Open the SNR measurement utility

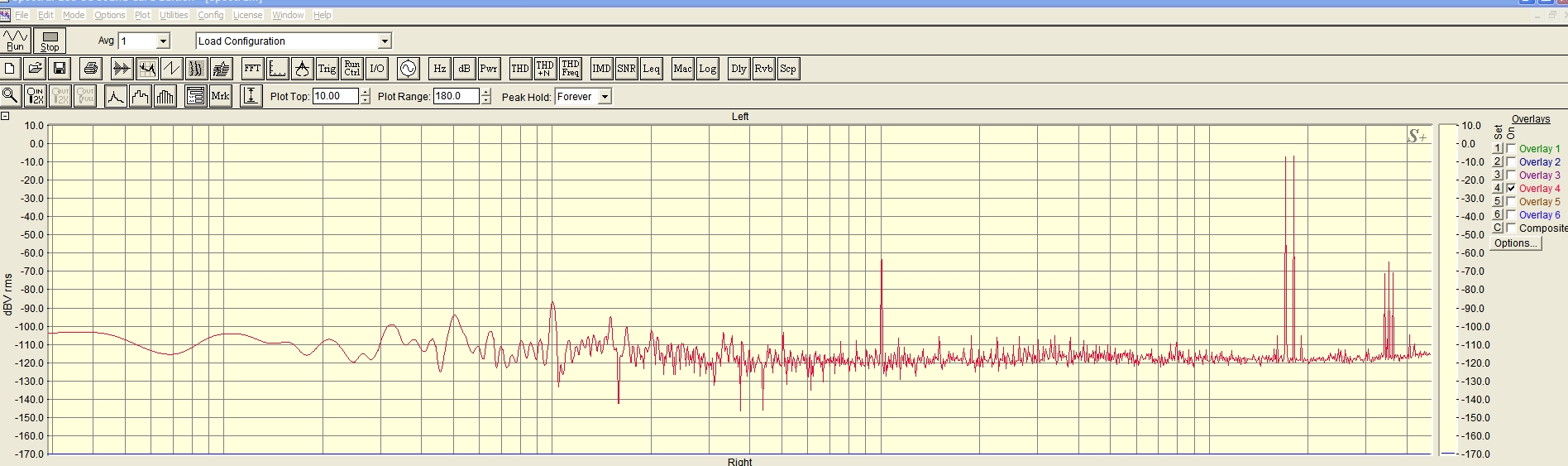click(x=626, y=69)
